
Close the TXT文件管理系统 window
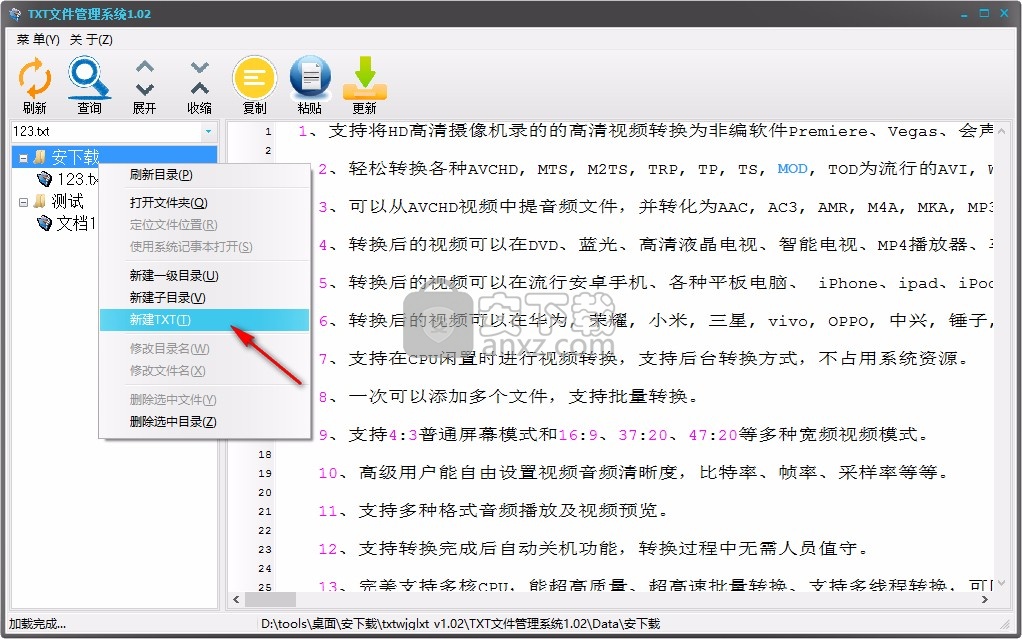coord(1003,13)
